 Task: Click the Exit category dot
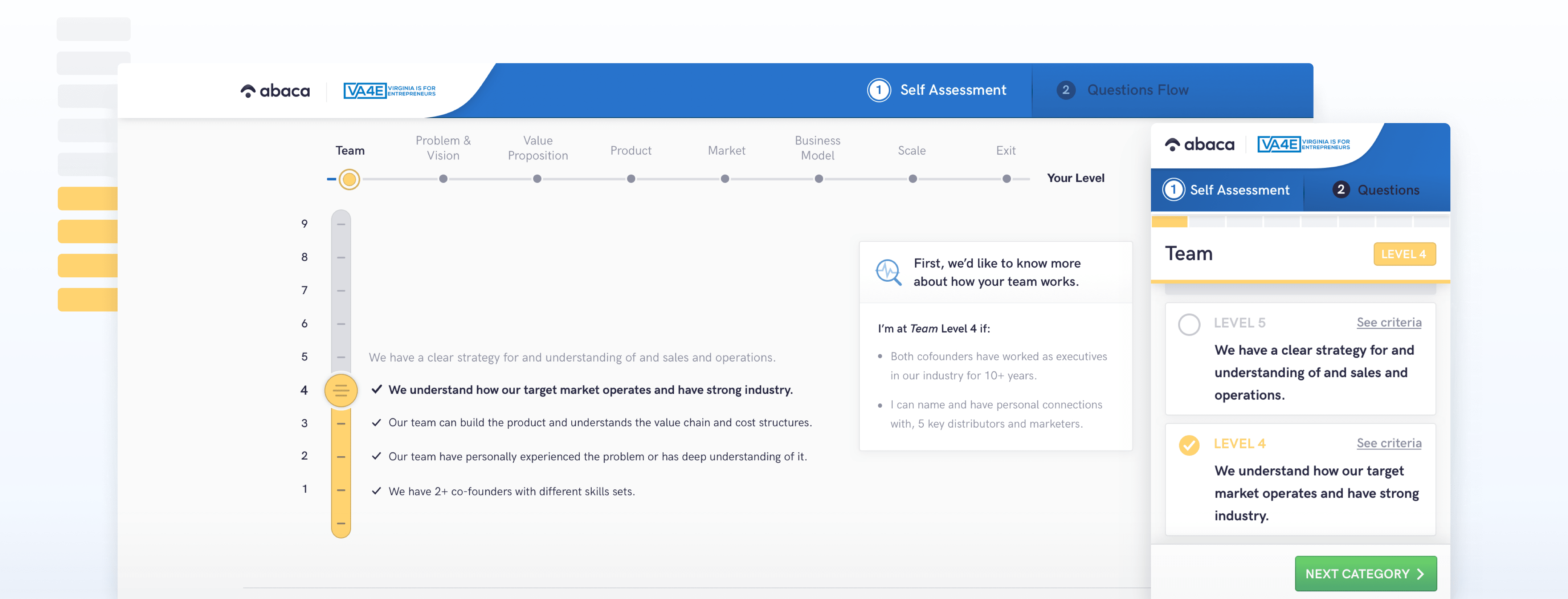tap(1007, 179)
